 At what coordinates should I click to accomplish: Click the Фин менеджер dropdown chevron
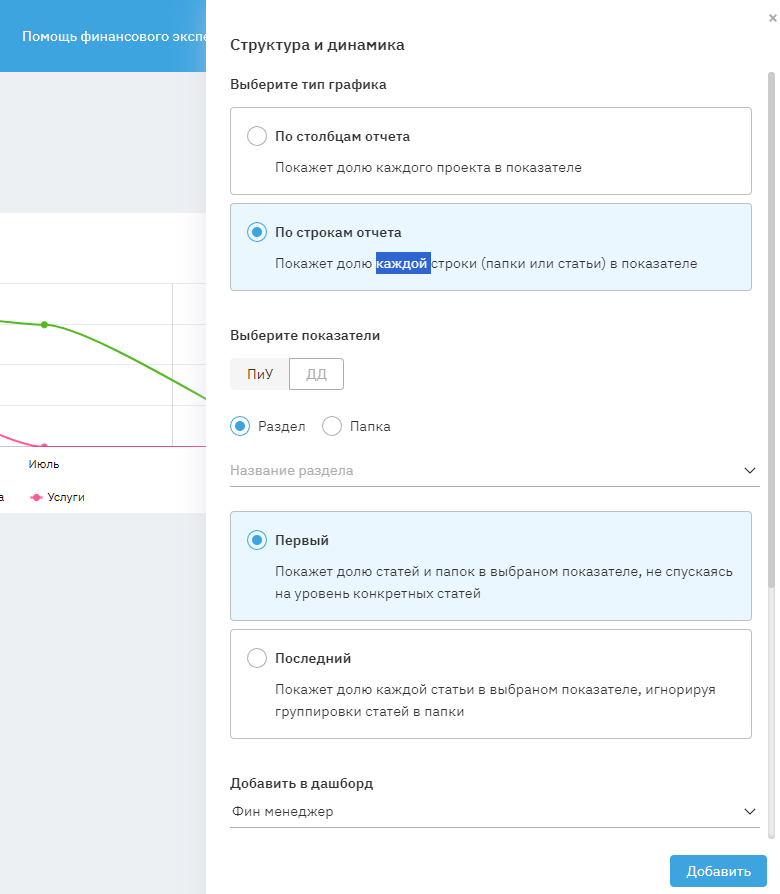tap(750, 812)
